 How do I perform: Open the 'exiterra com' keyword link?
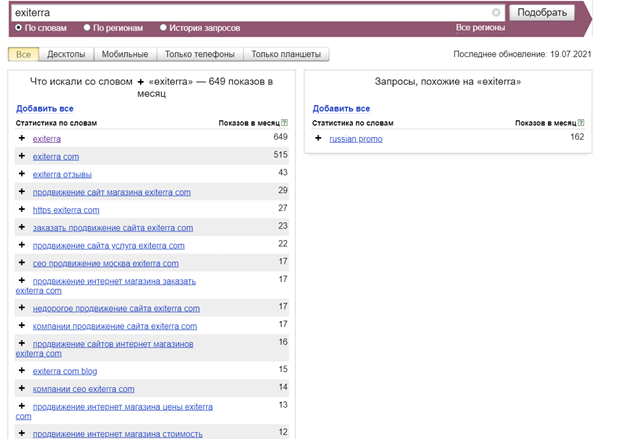56,157
